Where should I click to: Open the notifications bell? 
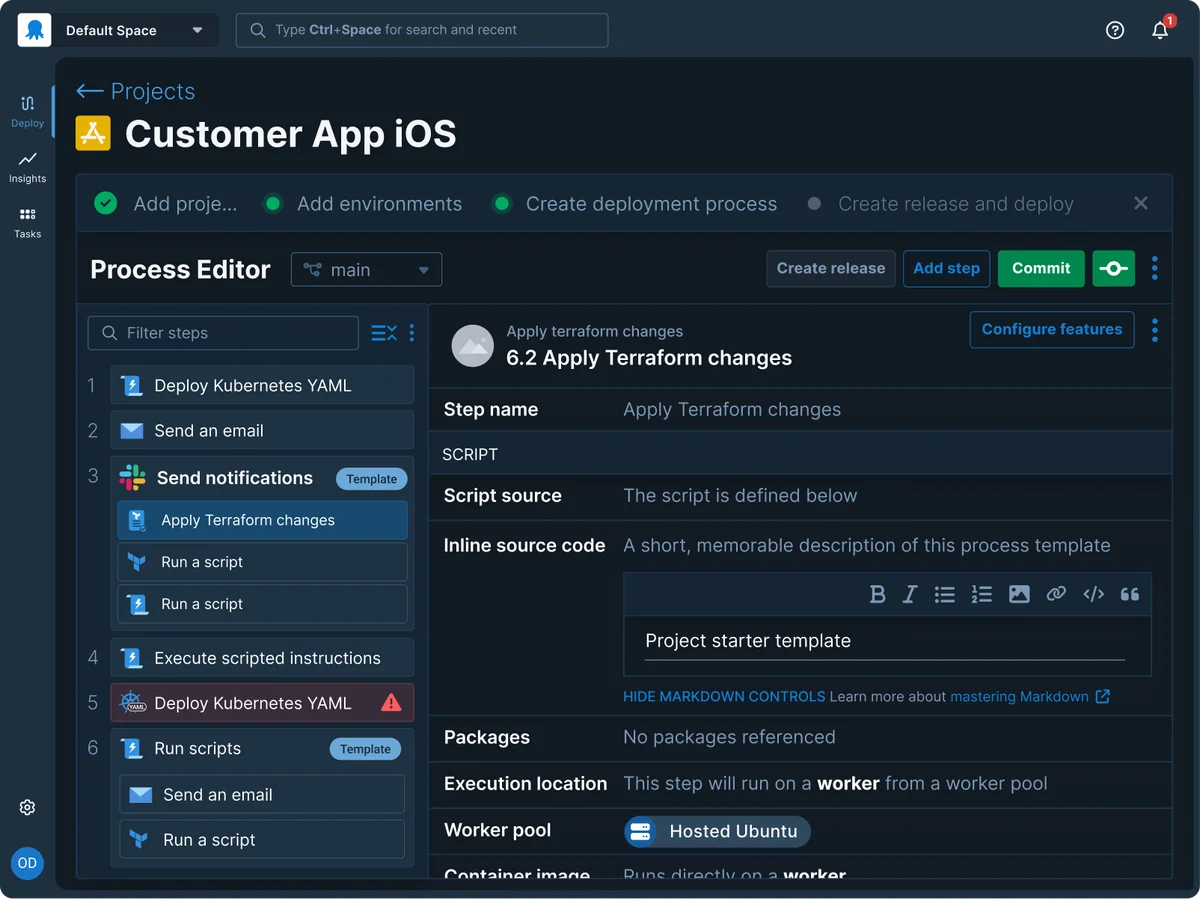1160,30
